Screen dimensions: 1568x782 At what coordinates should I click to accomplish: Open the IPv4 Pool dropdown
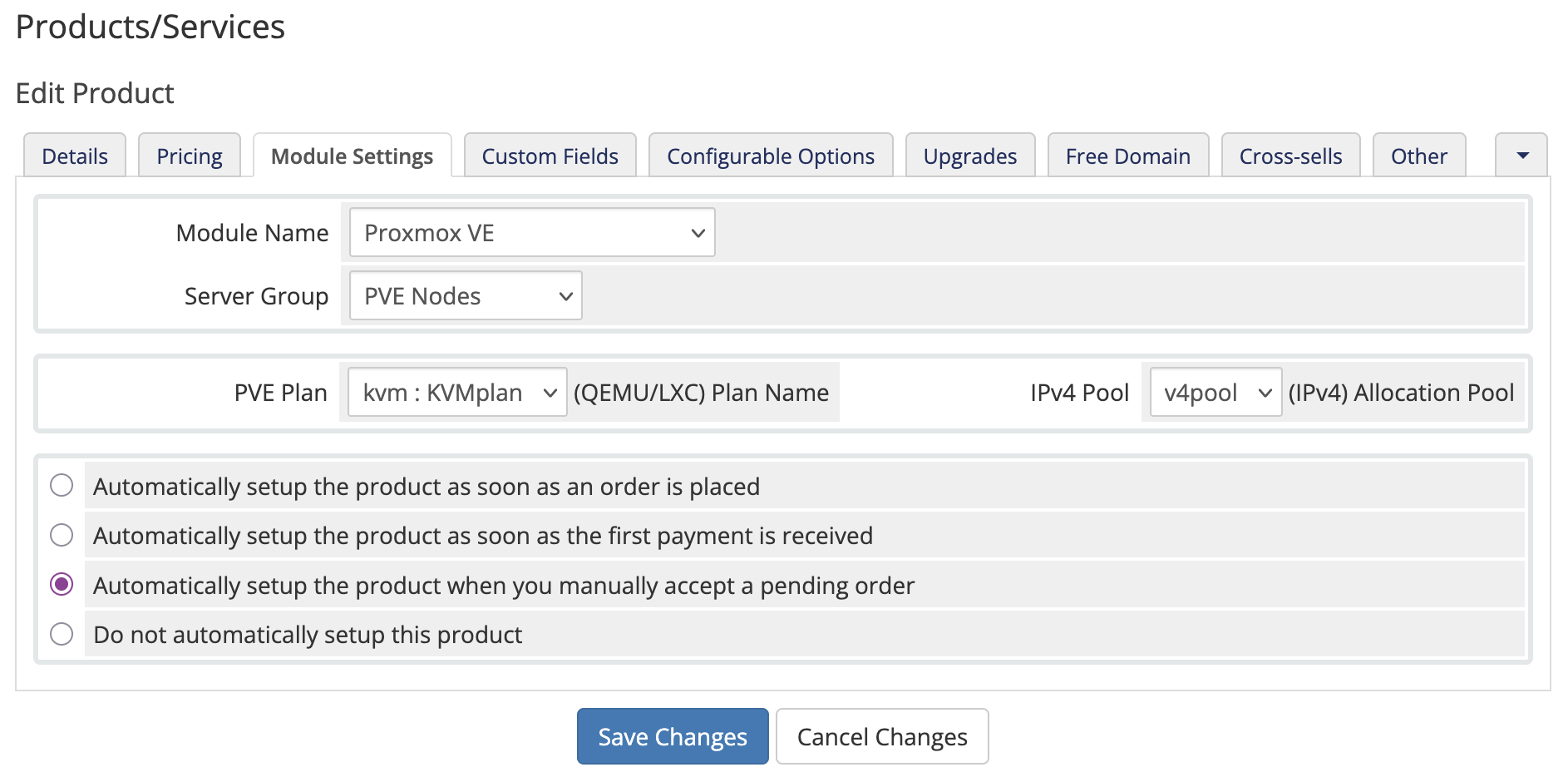[1214, 392]
